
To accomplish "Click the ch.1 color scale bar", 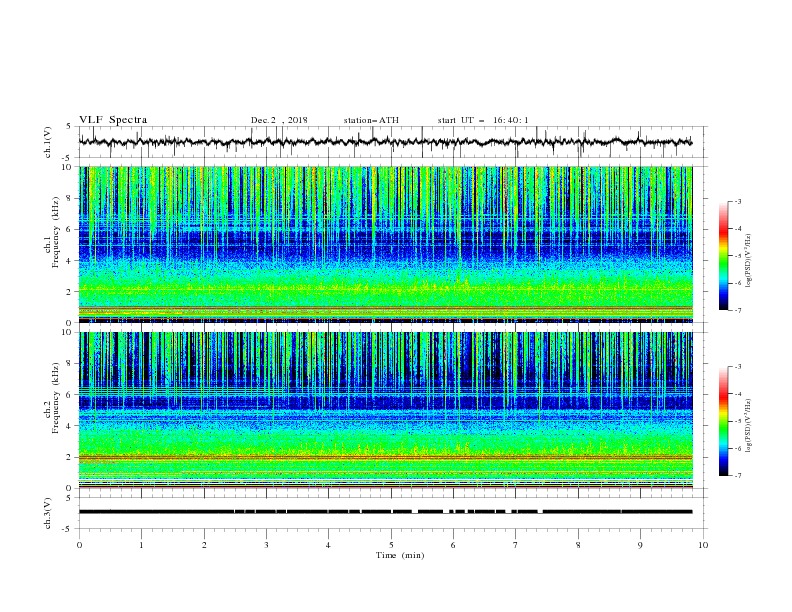I will click(x=723, y=255).
